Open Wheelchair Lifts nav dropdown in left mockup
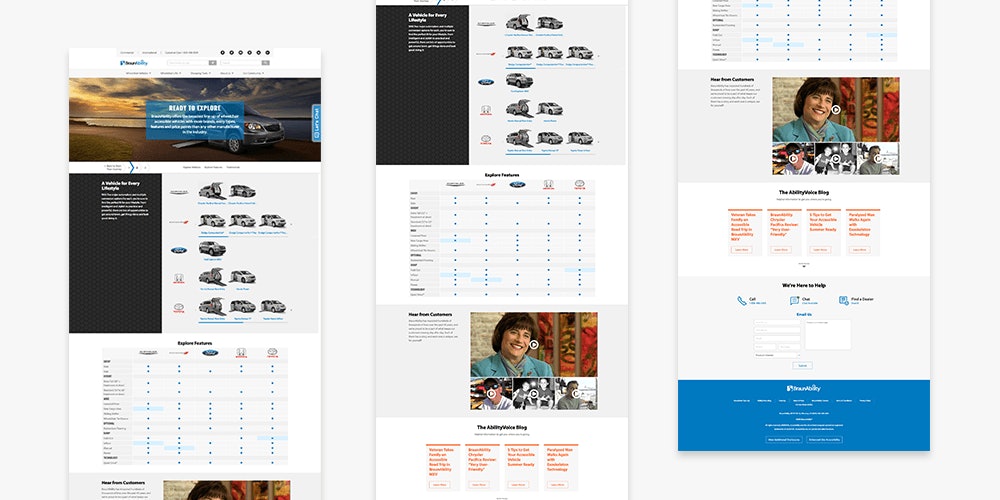 pos(171,73)
